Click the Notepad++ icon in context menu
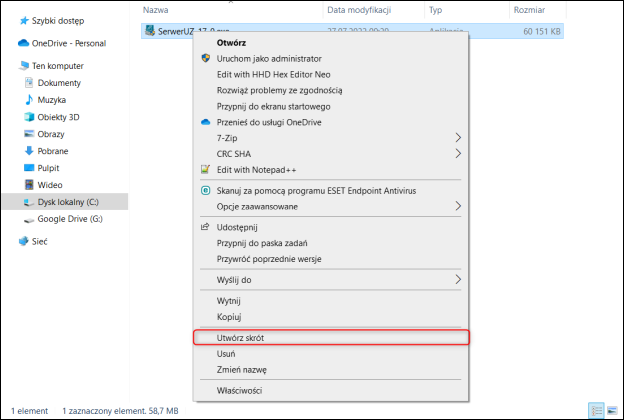The height and width of the screenshot is (420, 624). point(207,169)
